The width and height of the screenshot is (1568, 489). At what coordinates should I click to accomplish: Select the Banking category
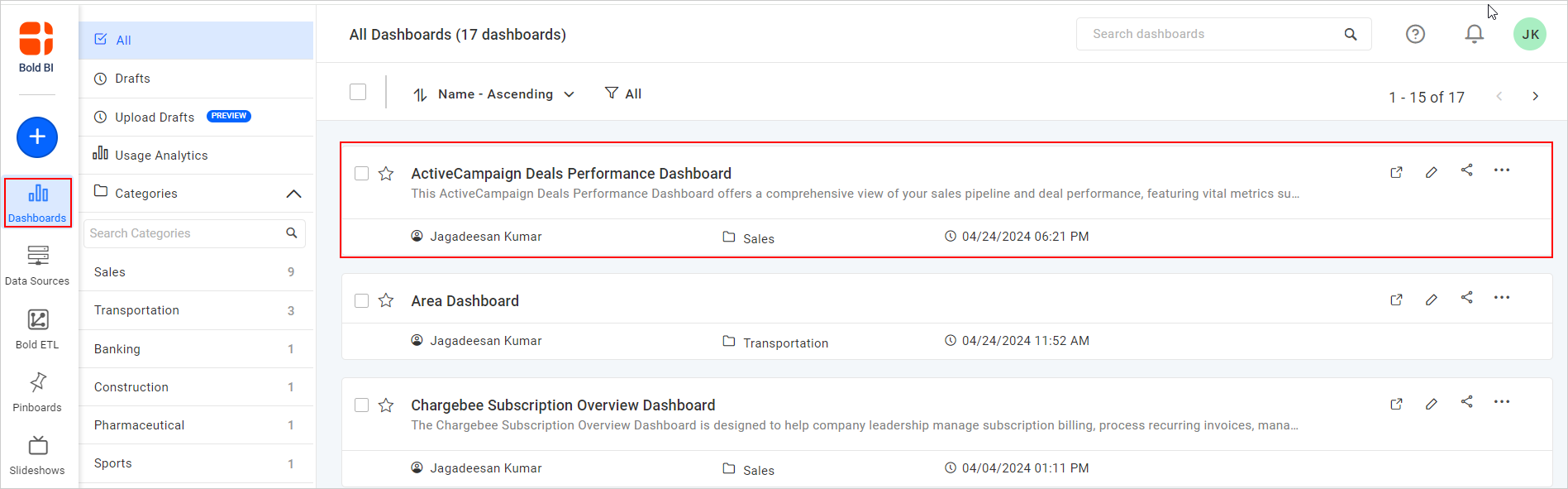pos(196,349)
